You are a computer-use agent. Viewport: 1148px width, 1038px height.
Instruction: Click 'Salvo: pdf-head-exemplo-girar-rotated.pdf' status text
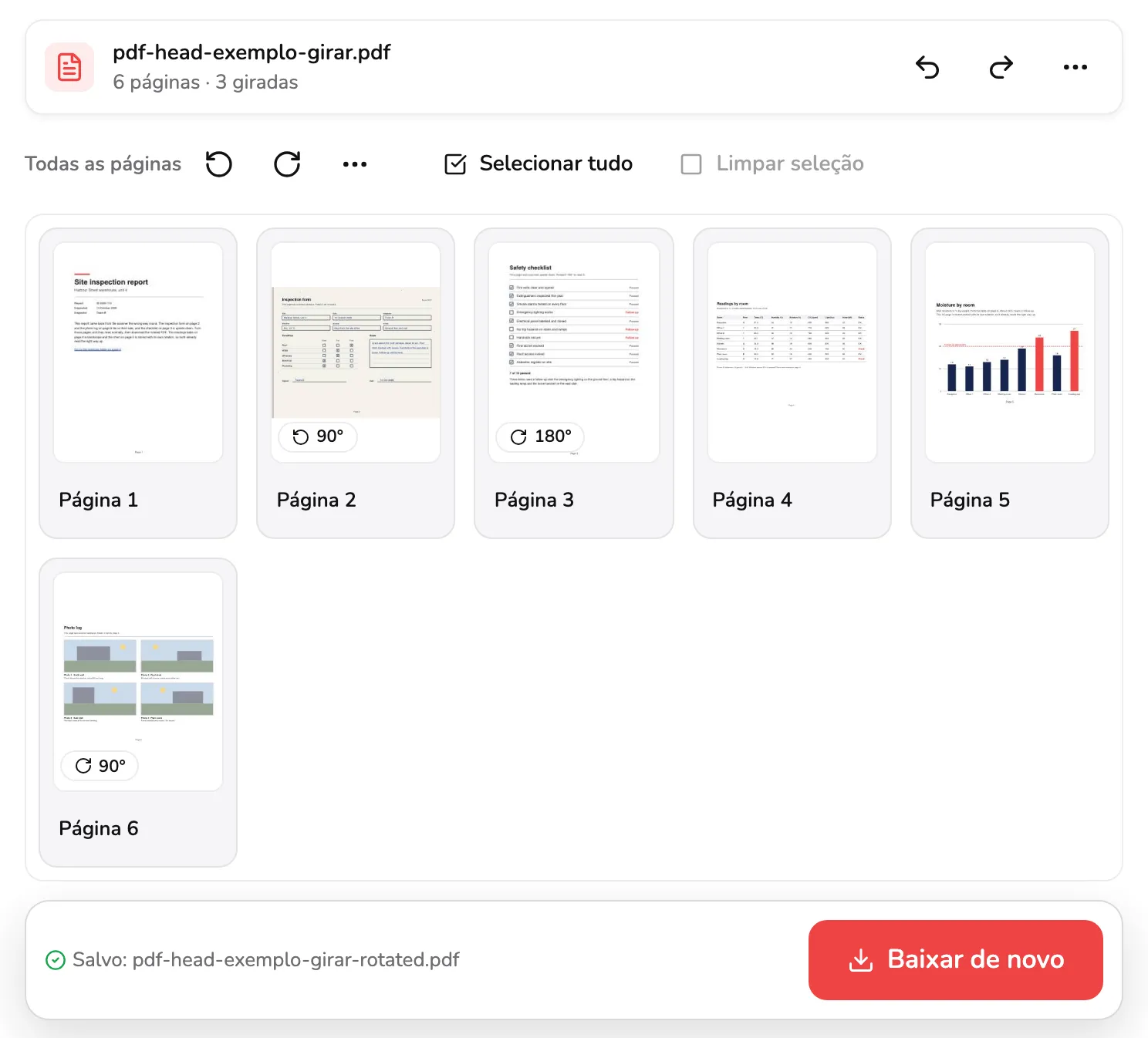click(x=266, y=960)
